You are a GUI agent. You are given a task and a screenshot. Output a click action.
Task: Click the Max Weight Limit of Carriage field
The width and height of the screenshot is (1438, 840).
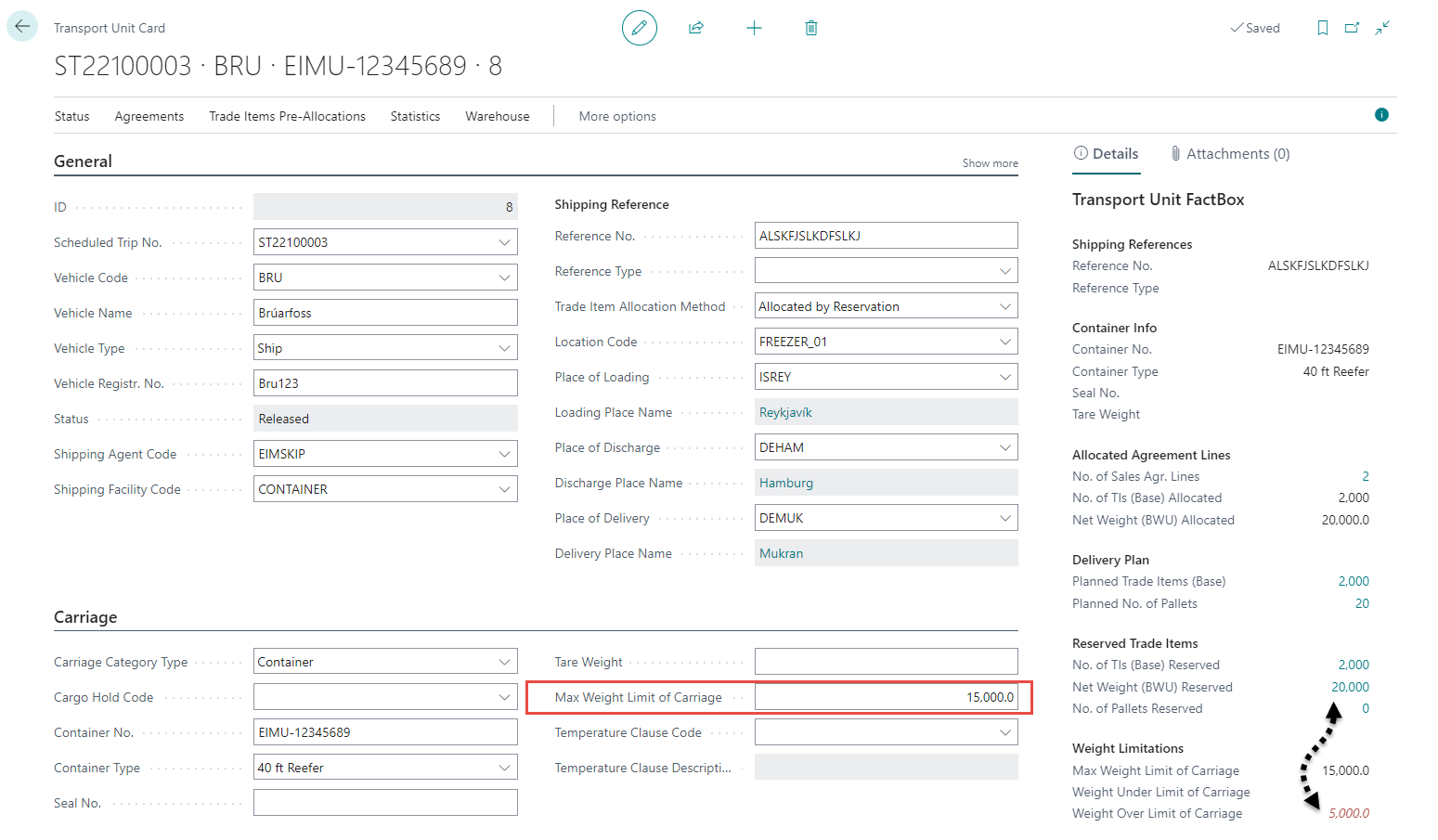pos(885,697)
